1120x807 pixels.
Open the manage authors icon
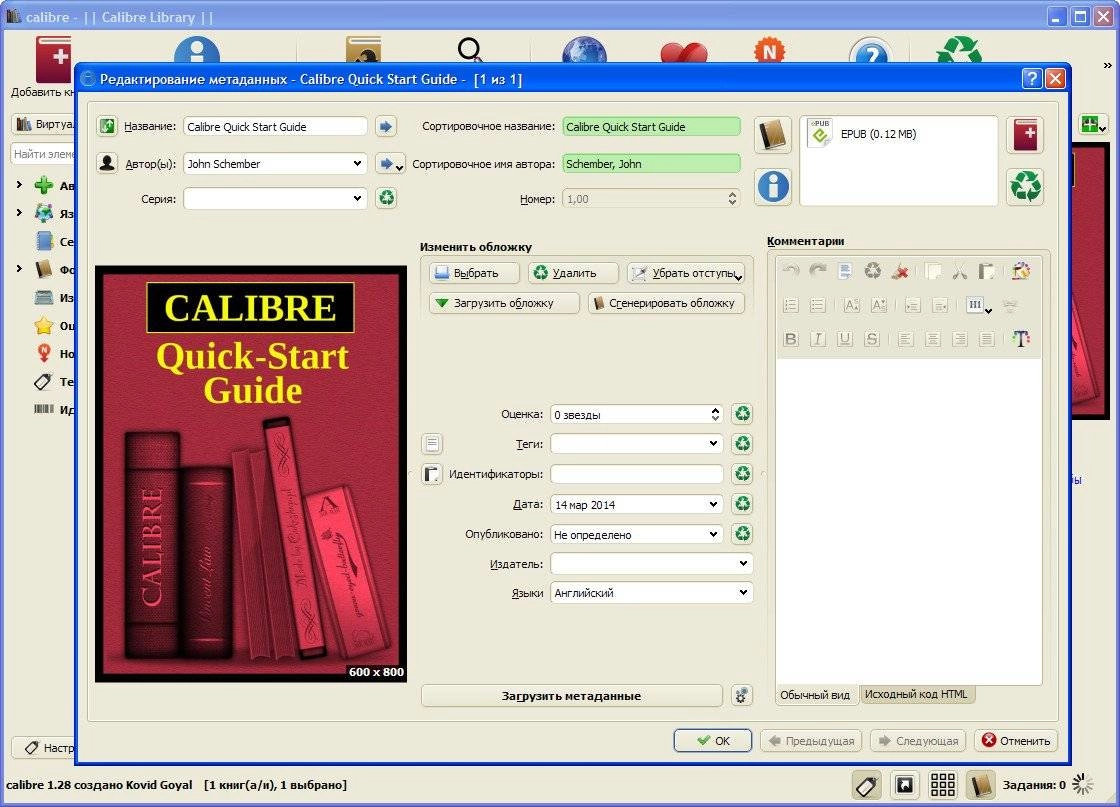coord(107,164)
